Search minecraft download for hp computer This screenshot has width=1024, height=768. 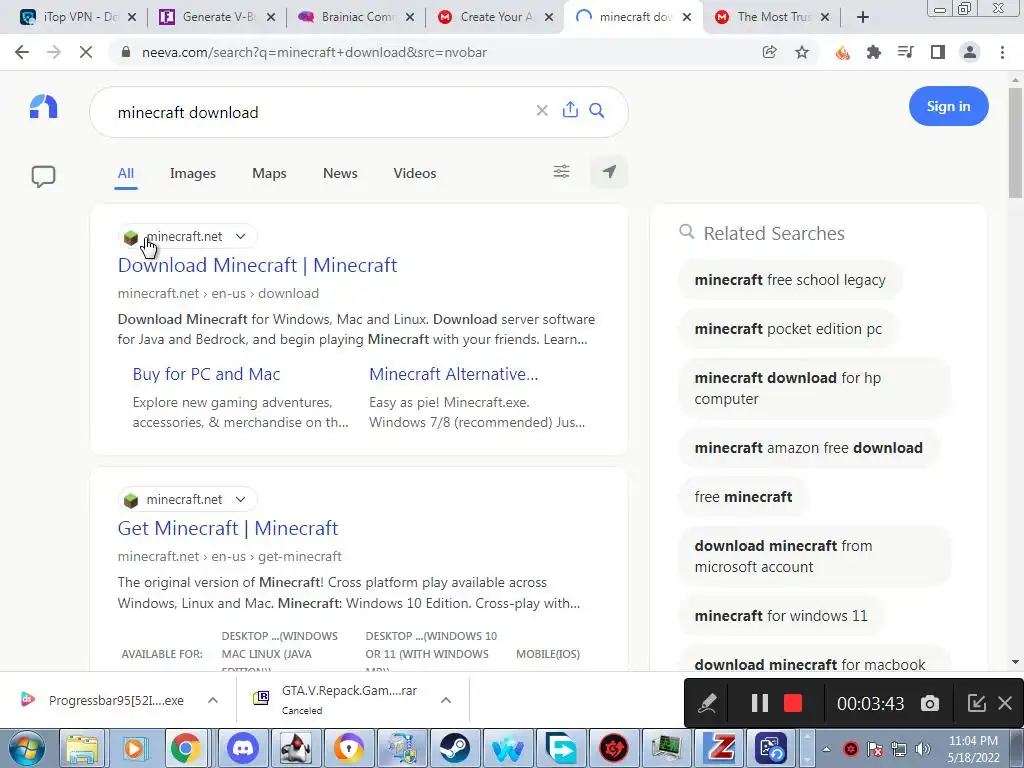(814, 388)
